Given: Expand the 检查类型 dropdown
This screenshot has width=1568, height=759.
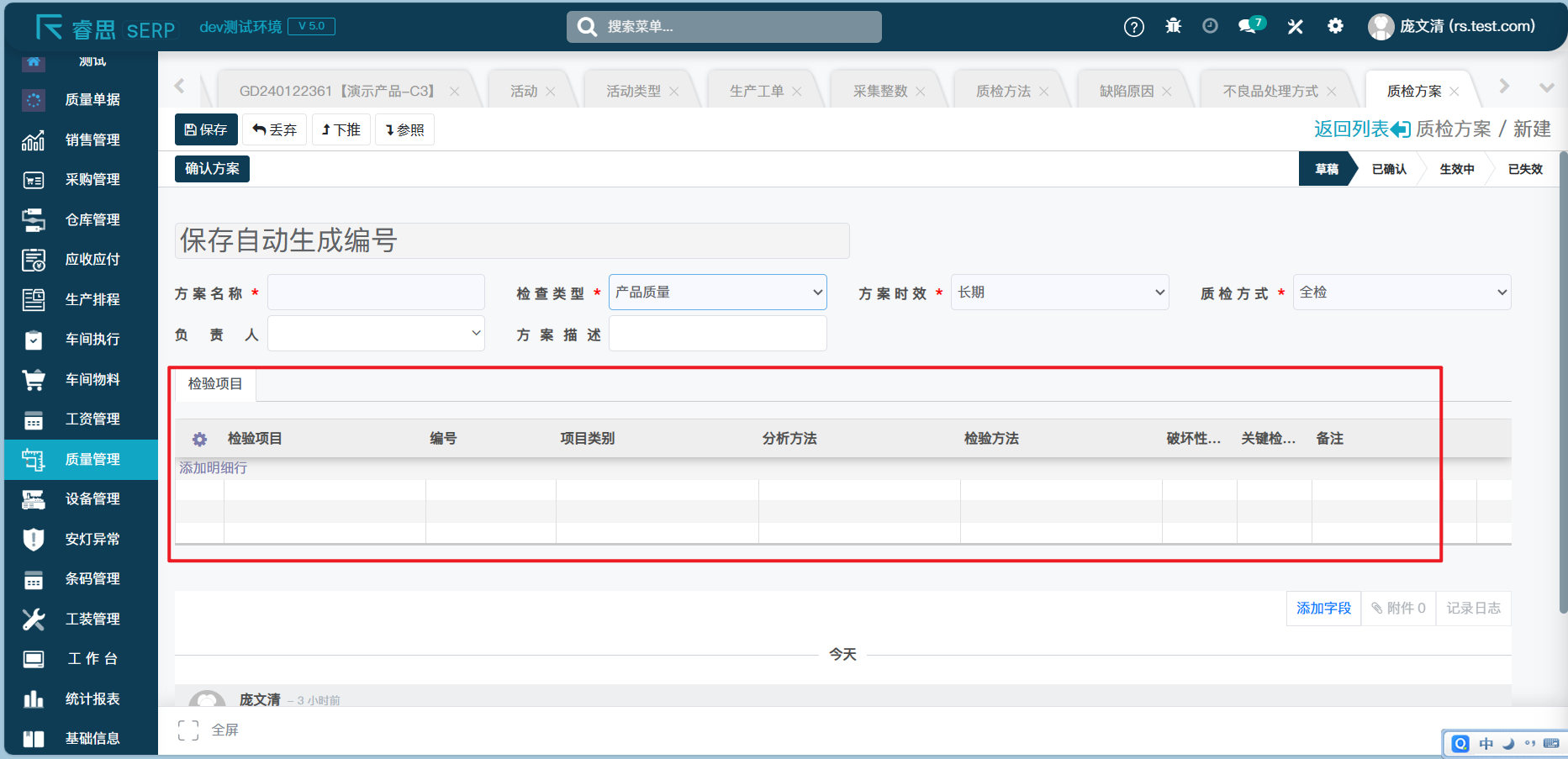Looking at the screenshot, I should (x=717, y=293).
